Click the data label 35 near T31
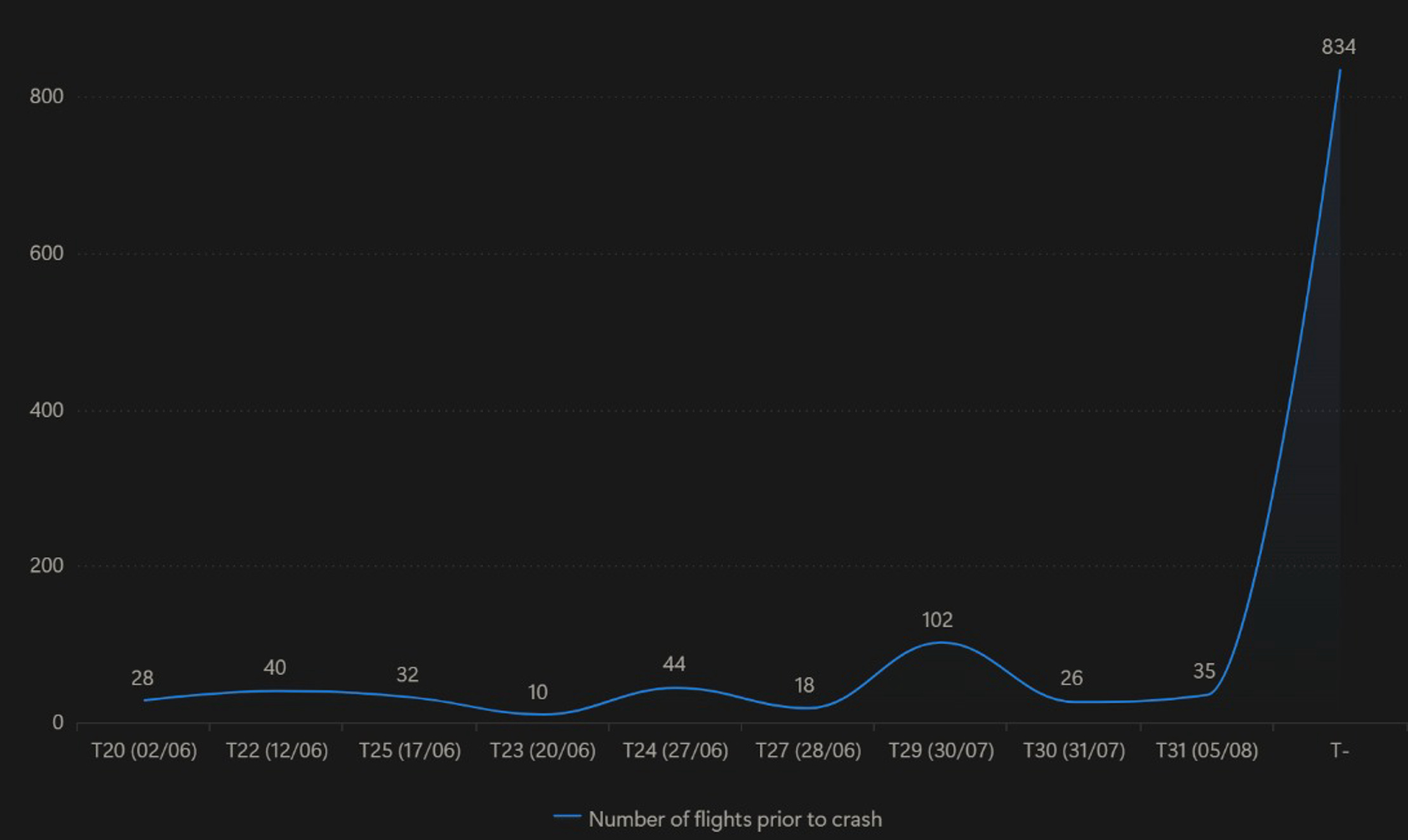1408x840 pixels. tap(1204, 671)
